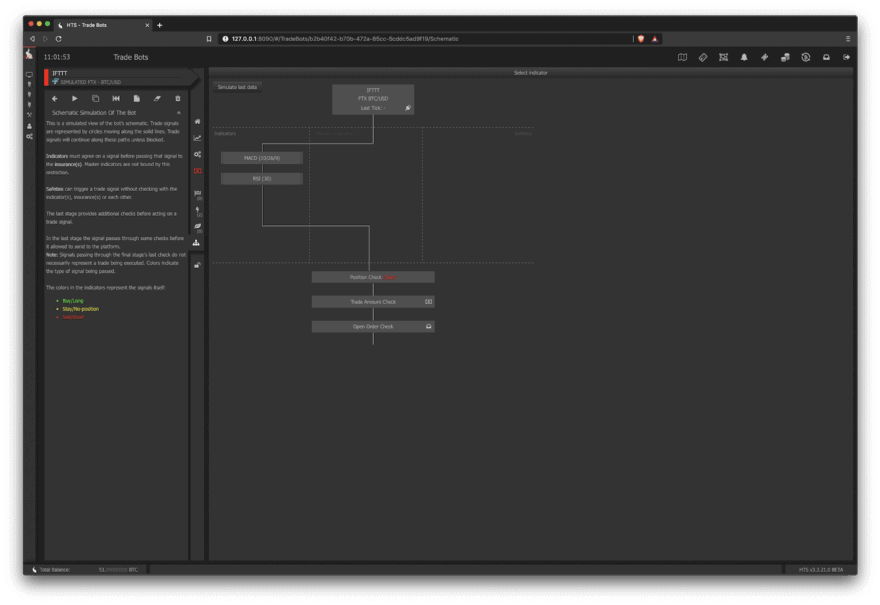The height and width of the screenshot is (605, 880).
Task: Start the bot with the play icon
Action: (75, 99)
